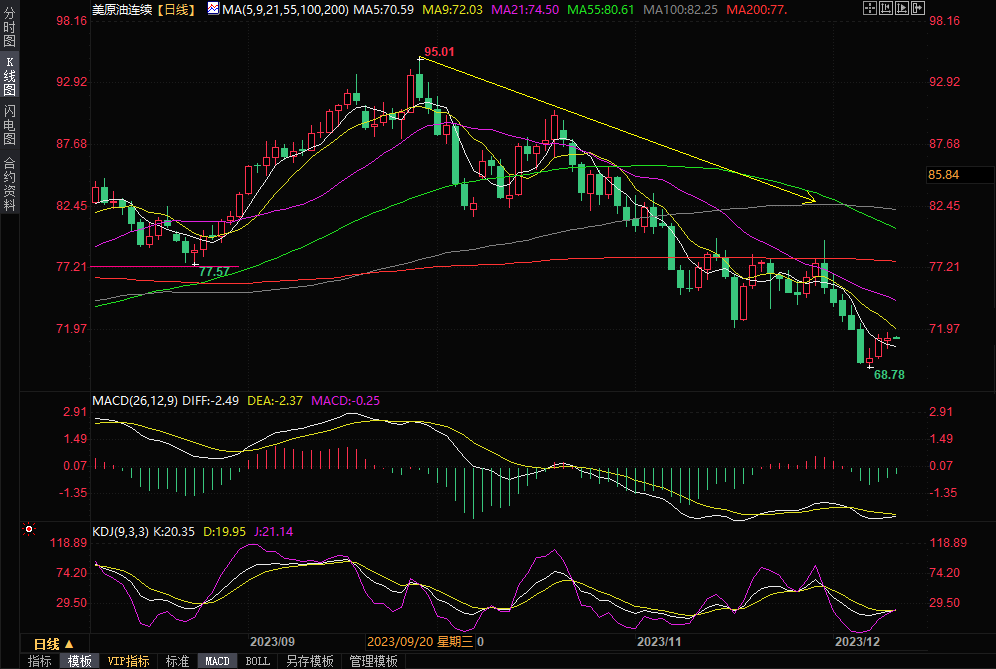Click the MA(5,9,21,55,100,200) parameters label

tap(285, 9)
